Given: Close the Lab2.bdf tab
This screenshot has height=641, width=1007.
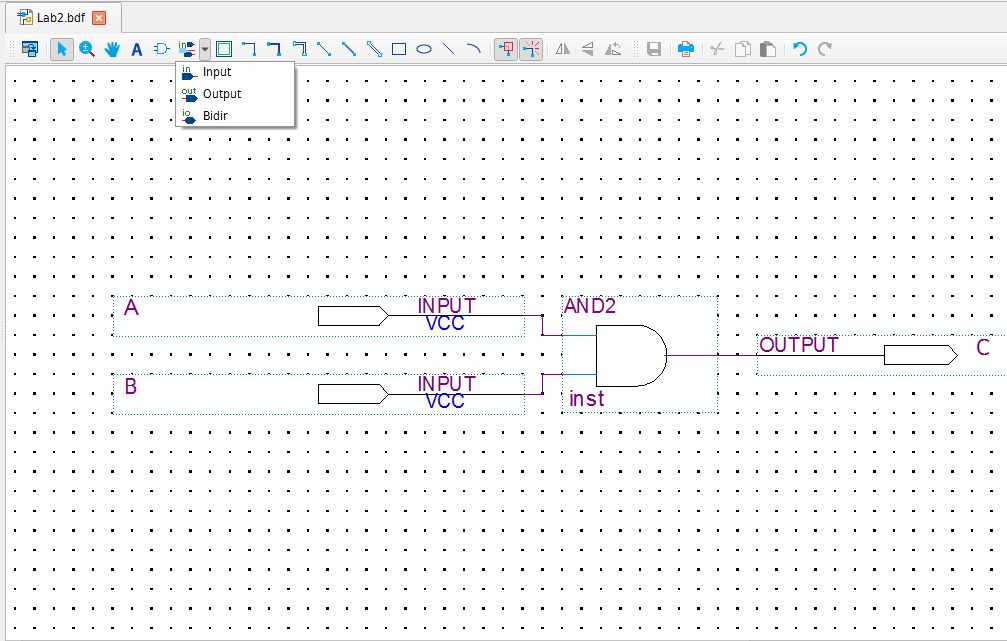Looking at the screenshot, I should 99,18.
